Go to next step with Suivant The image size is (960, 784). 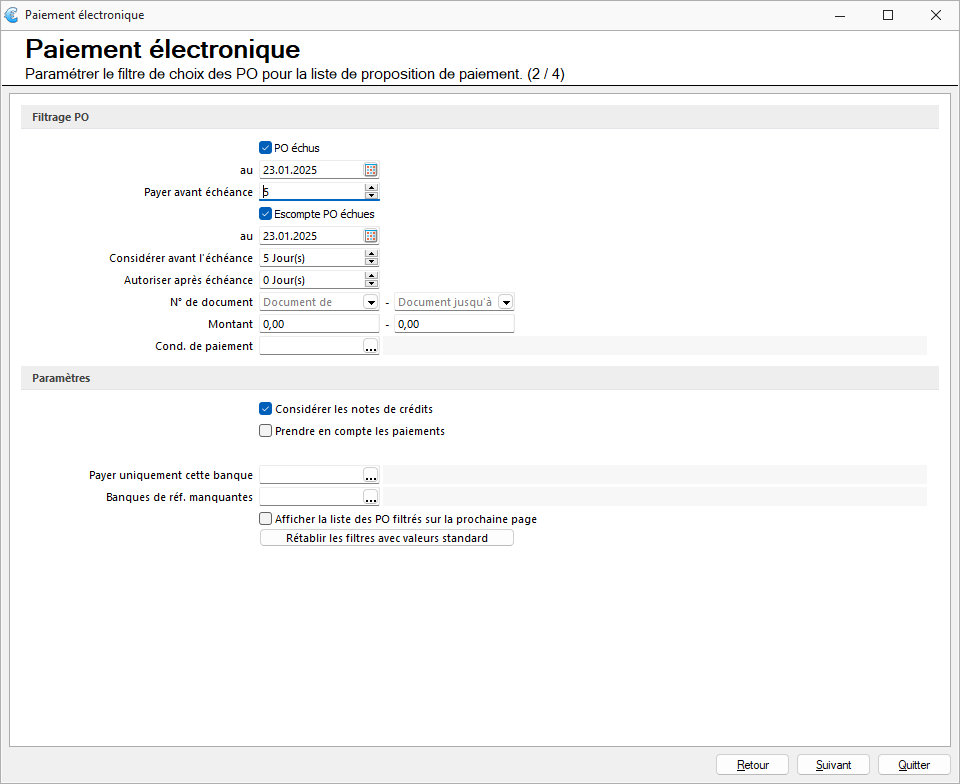(833, 765)
